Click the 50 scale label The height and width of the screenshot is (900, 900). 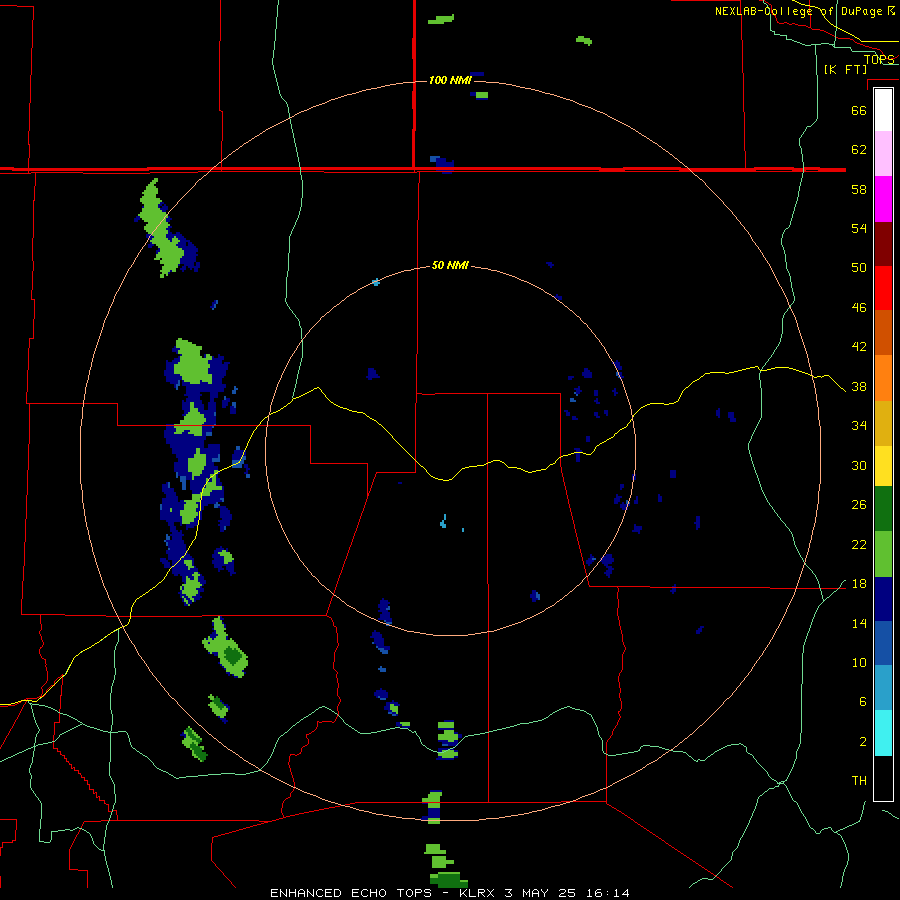(859, 267)
